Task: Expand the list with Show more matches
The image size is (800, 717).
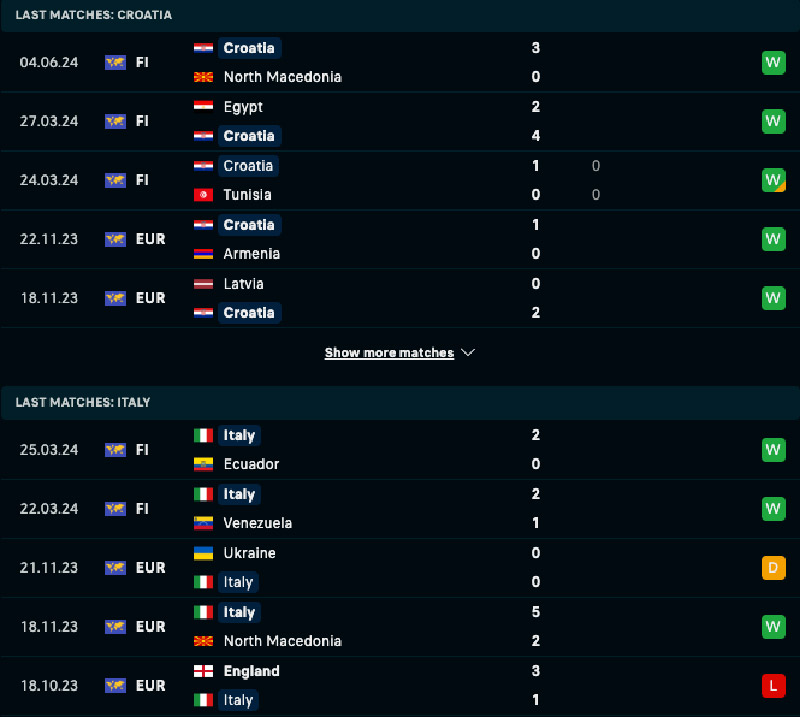Action: (389, 353)
